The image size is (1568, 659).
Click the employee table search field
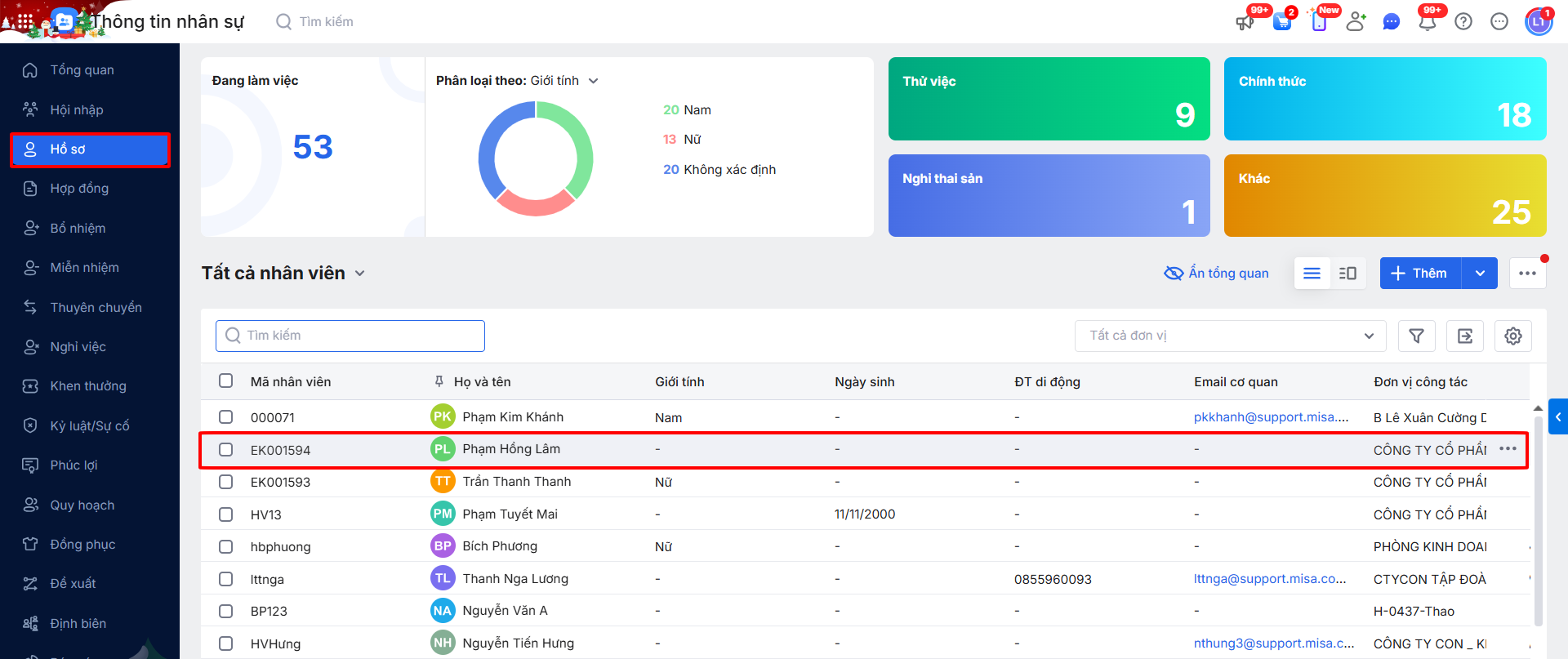tap(350, 336)
